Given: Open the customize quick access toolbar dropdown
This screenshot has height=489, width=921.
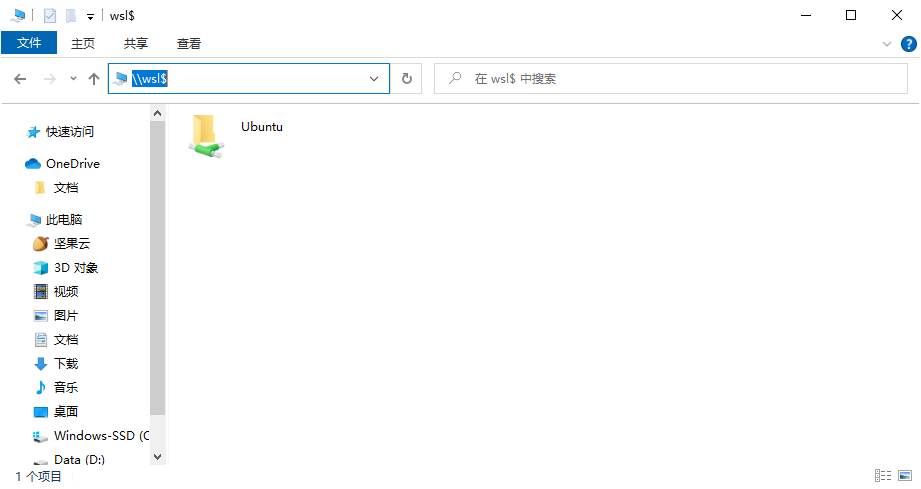Looking at the screenshot, I should coord(90,16).
